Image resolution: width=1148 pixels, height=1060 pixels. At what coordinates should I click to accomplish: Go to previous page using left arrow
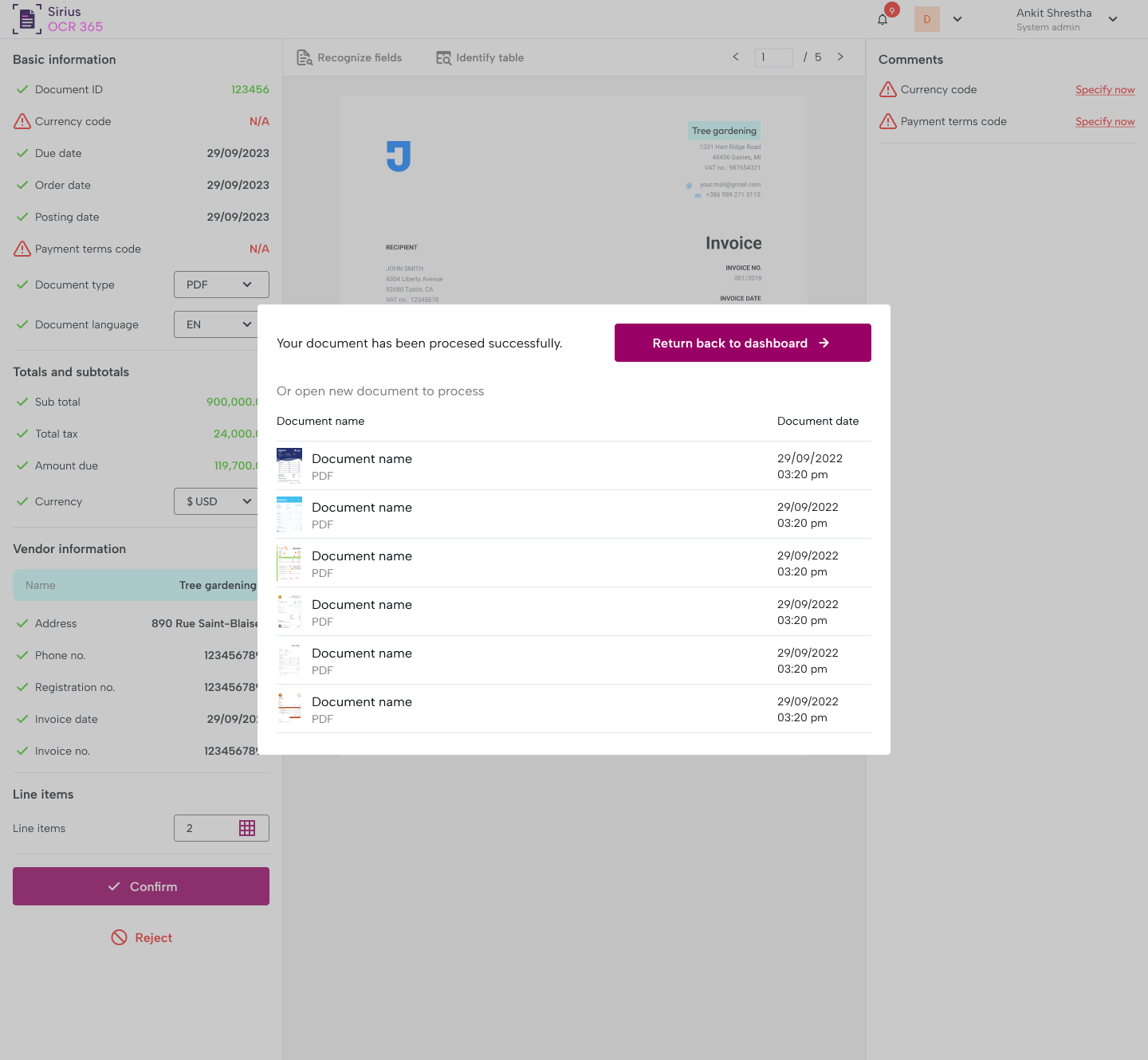(735, 57)
